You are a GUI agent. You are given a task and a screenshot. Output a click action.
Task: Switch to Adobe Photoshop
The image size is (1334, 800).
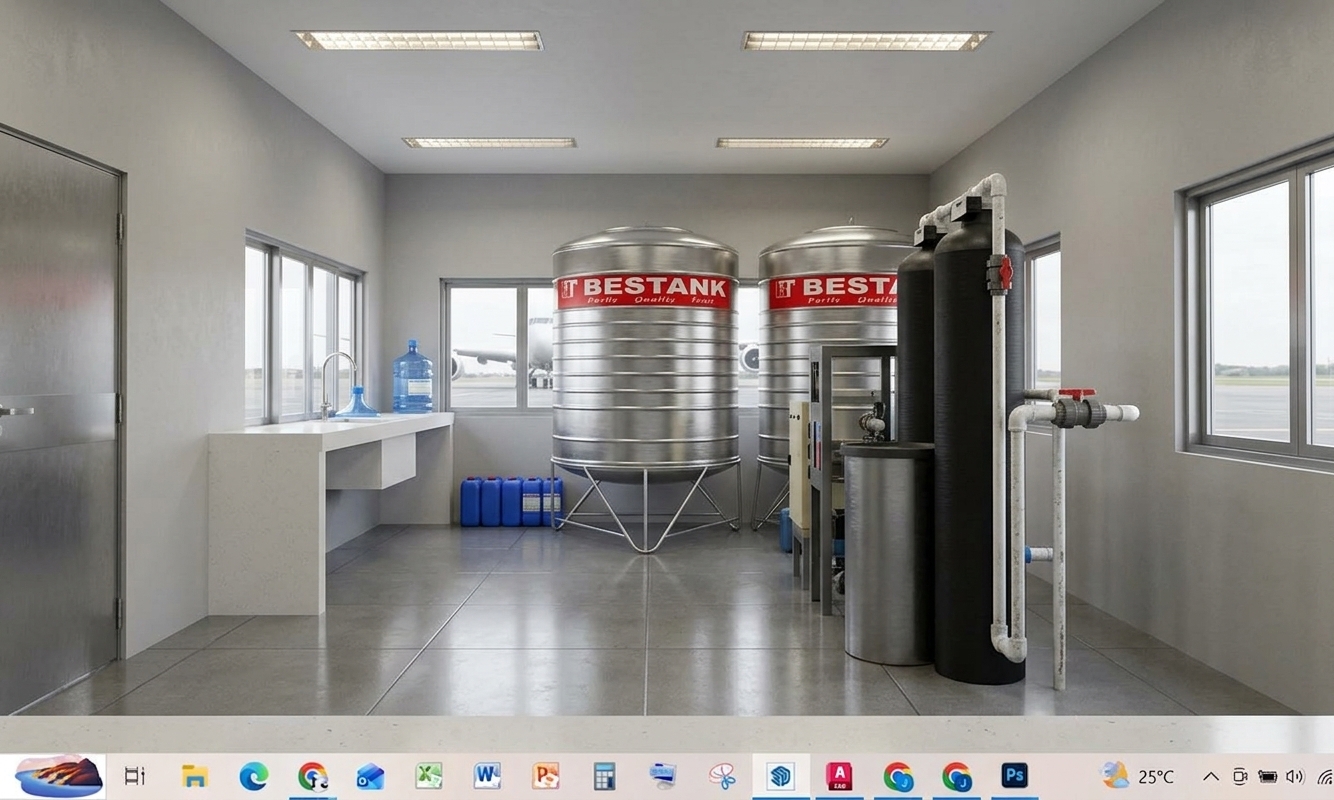pos(1015,776)
